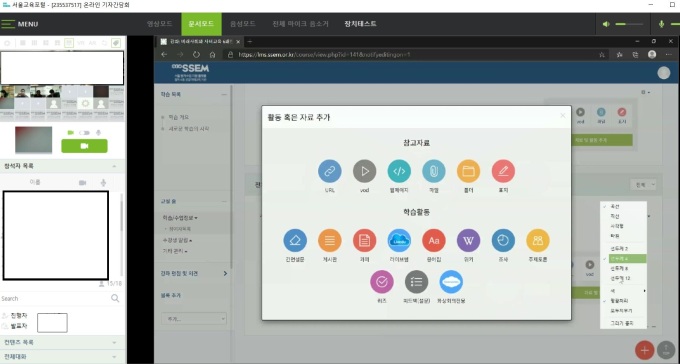Add a Wiki activity with the W icon
This screenshot has width=680, height=364.
468,240
